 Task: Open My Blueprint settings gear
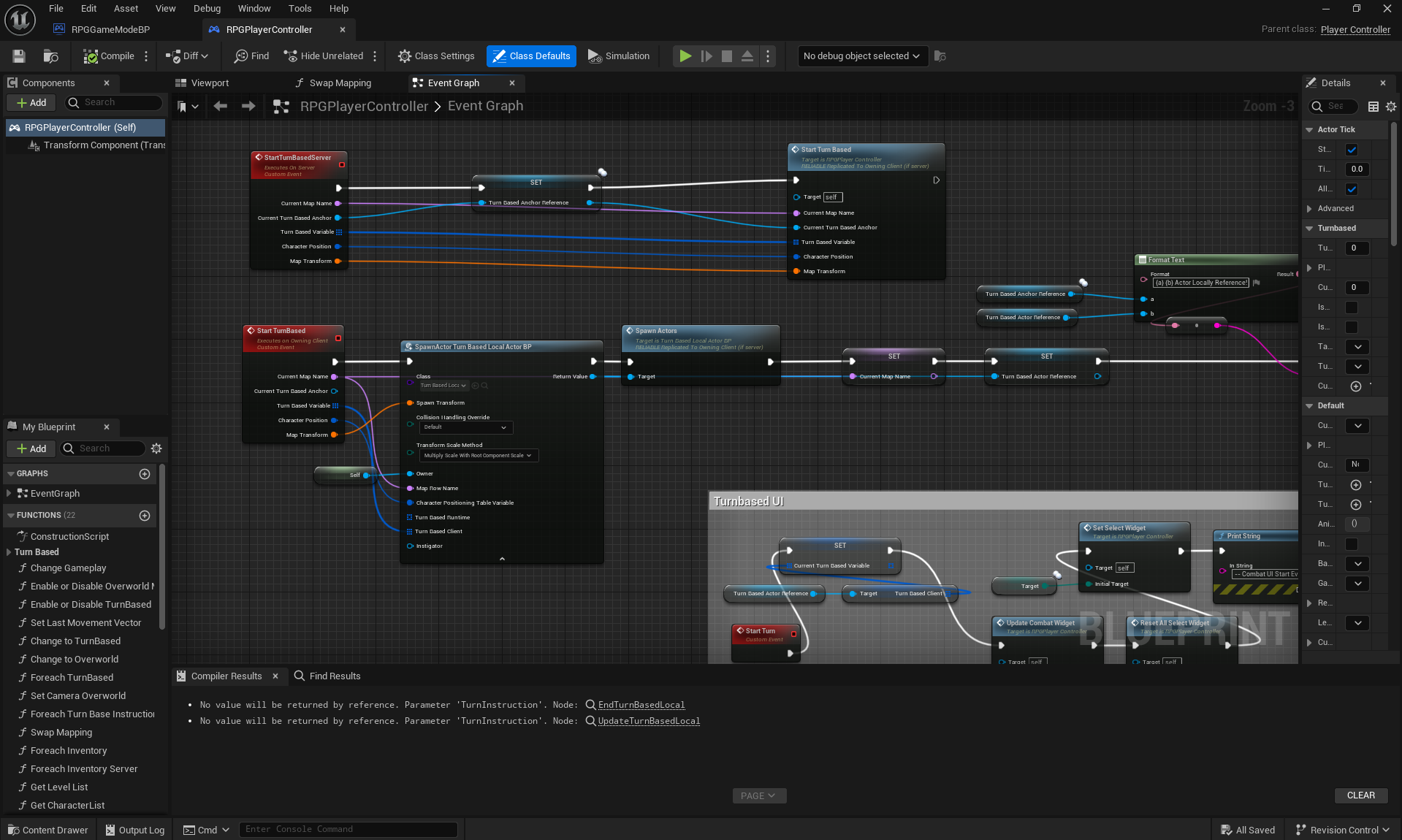tap(156, 448)
